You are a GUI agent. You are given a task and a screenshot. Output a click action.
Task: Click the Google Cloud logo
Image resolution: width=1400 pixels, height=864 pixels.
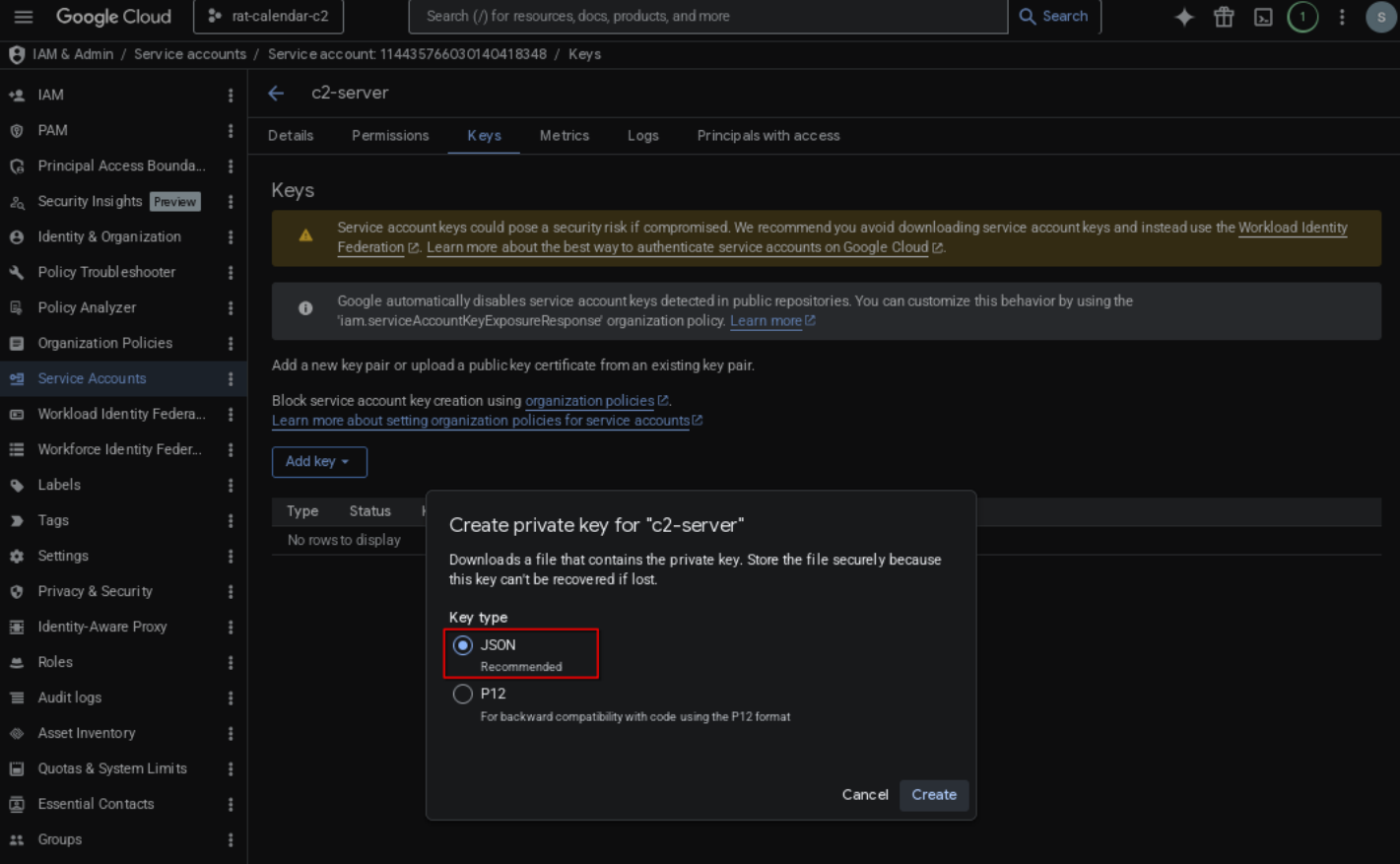(x=113, y=17)
